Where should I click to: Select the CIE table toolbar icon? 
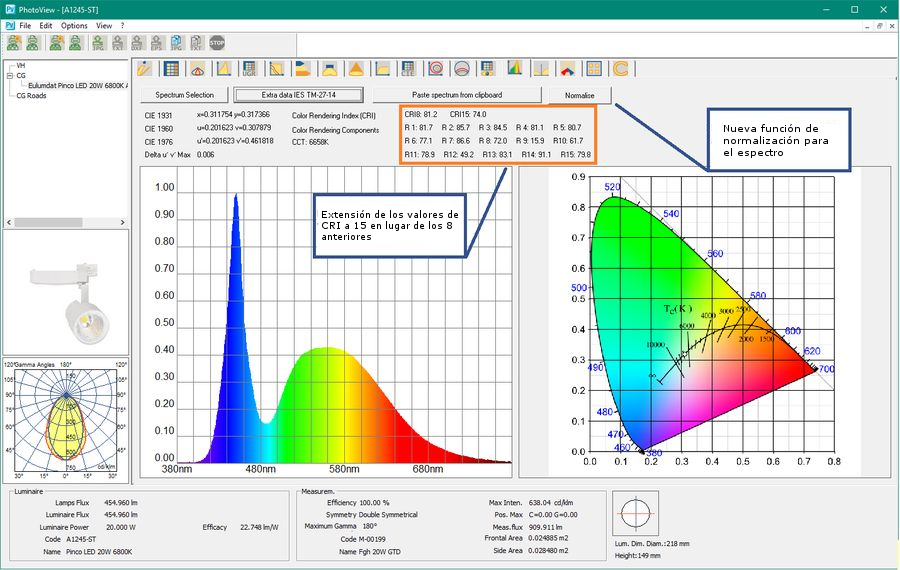pyautogui.click(x=408, y=69)
